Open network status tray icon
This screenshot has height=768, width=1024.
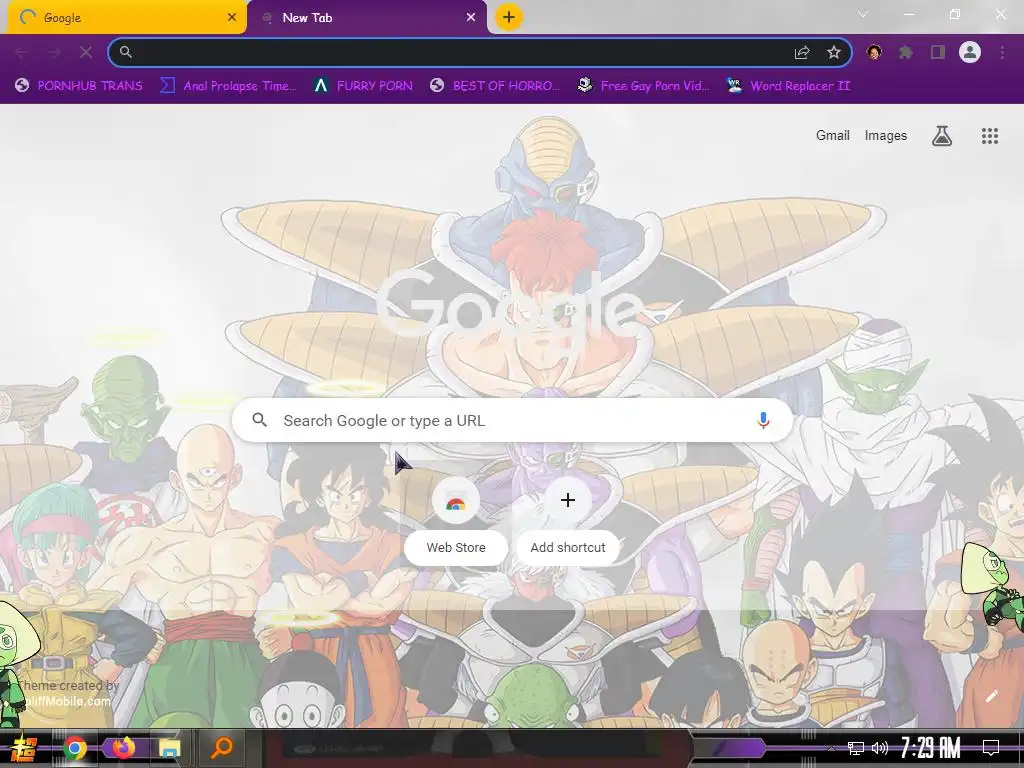pos(856,748)
